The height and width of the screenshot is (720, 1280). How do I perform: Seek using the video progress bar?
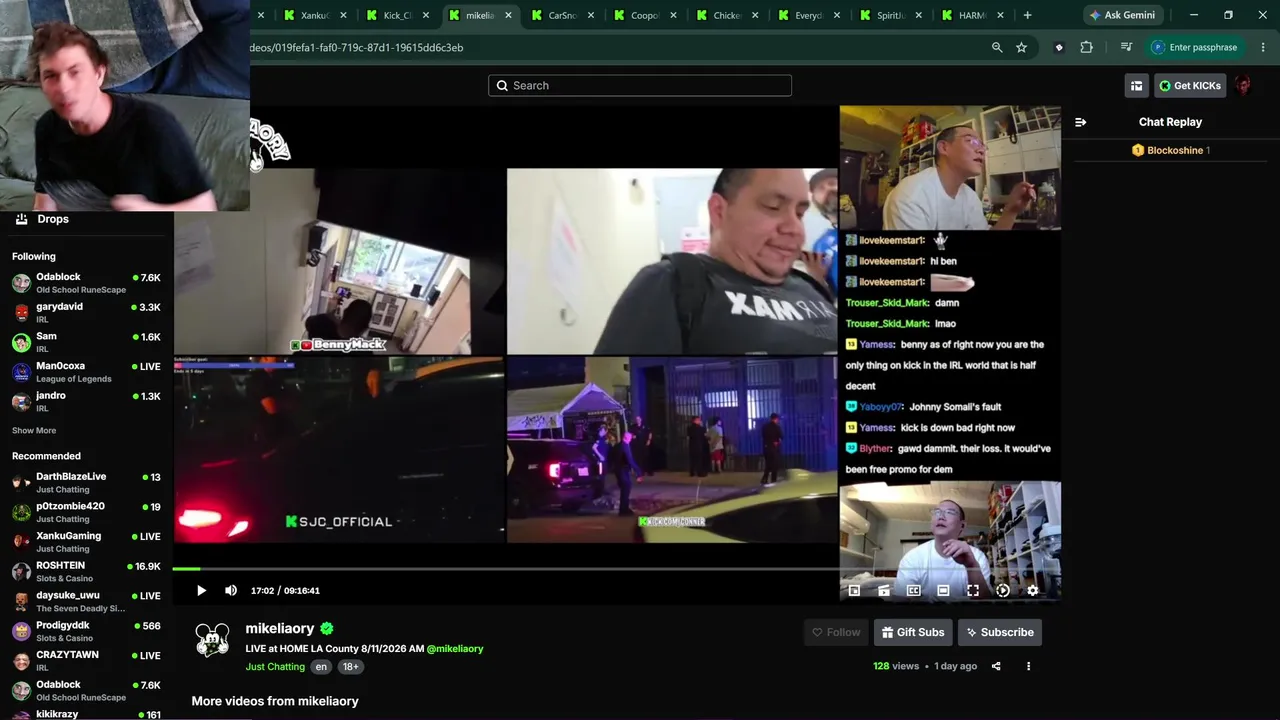[616, 569]
